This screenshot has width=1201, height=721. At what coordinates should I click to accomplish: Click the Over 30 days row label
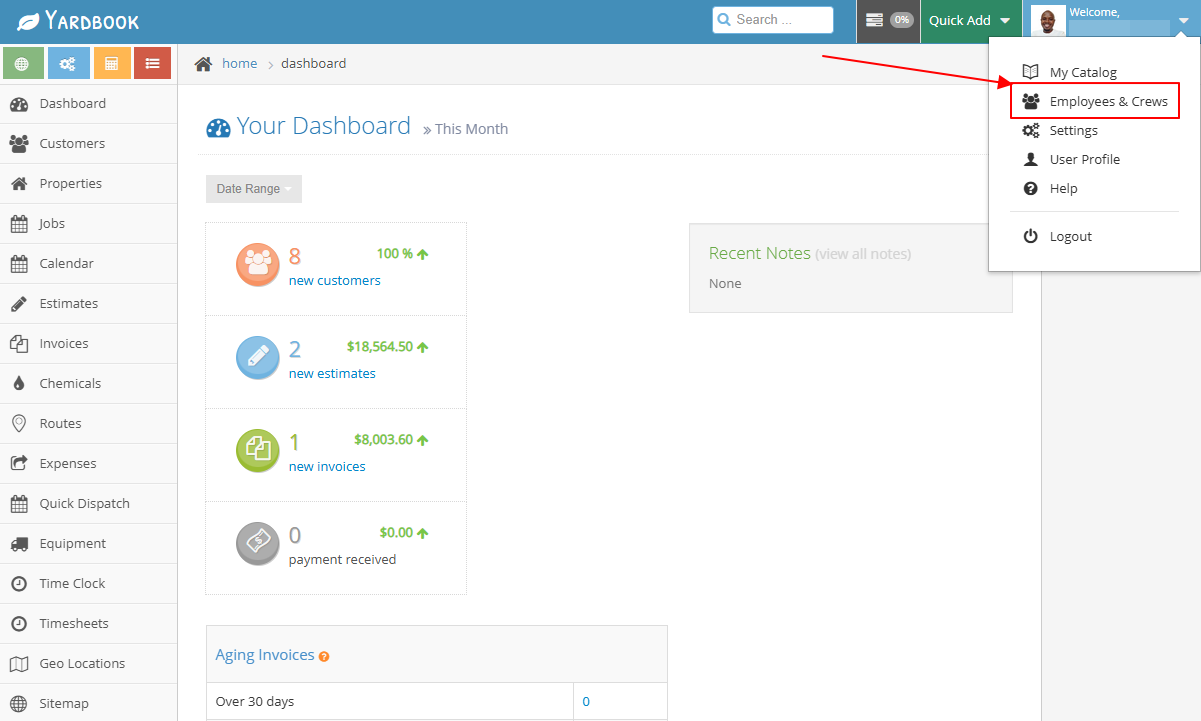(x=255, y=701)
